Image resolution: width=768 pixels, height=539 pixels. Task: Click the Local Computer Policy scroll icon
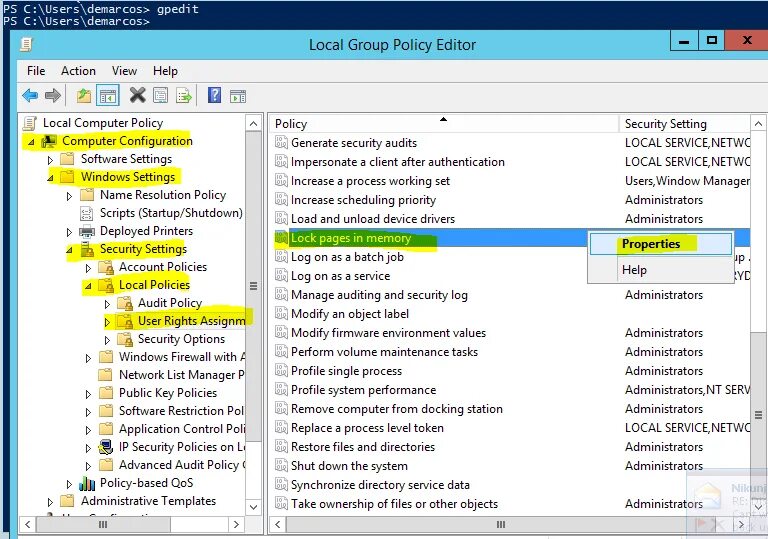pyautogui.click(x=30, y=123)
